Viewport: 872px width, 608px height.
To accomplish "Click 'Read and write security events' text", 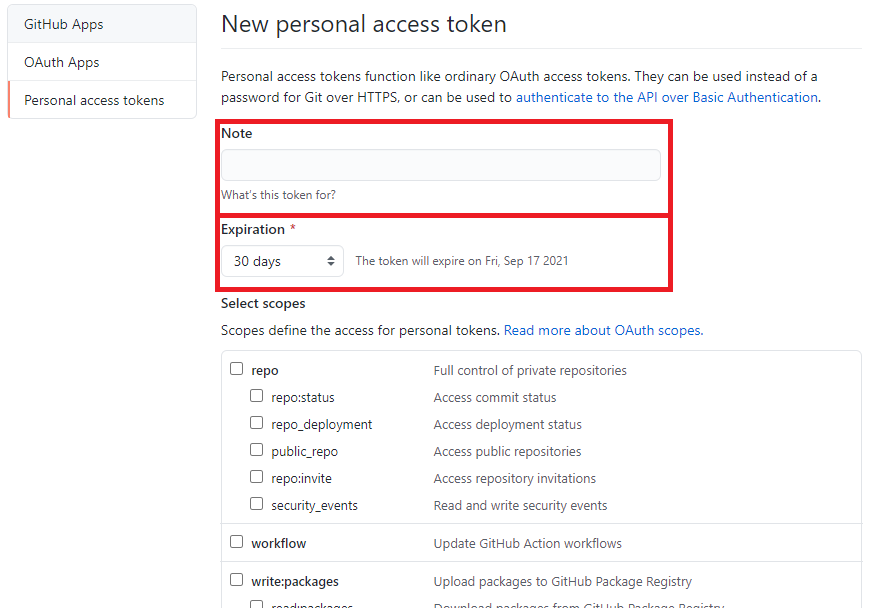I will click(521, 506).
